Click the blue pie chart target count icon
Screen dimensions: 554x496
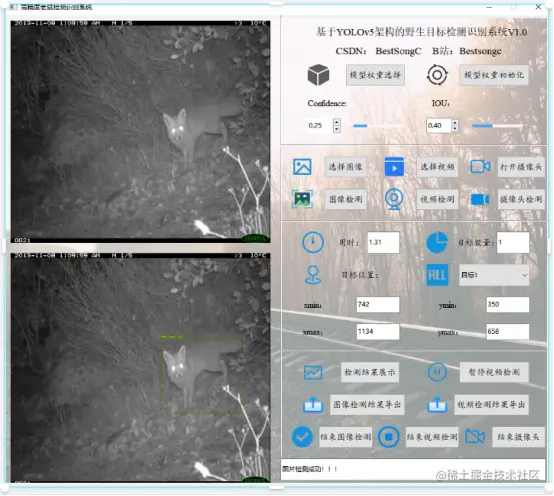tap(437, 242)
